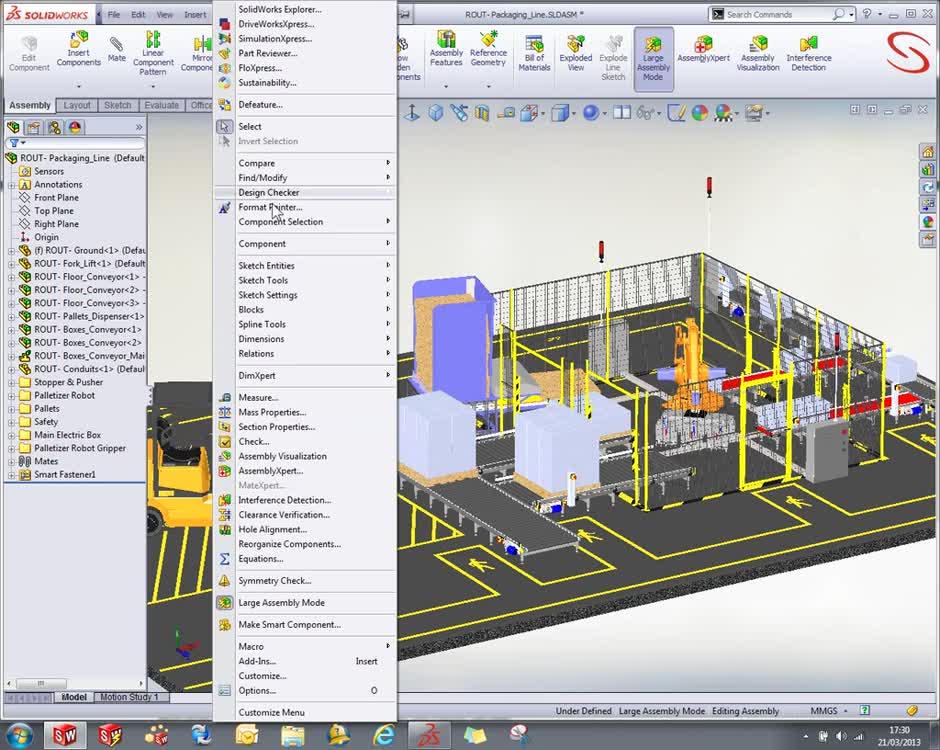Launch AssemblyXpert from the ribbon
This screenshot has height=750, width=940.
click(x=703, y=48)
